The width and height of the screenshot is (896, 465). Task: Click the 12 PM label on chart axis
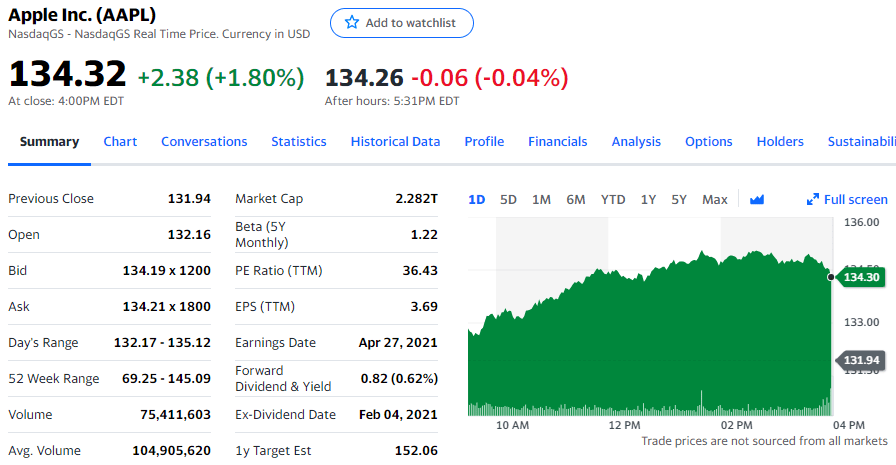[x=624, y=426]
